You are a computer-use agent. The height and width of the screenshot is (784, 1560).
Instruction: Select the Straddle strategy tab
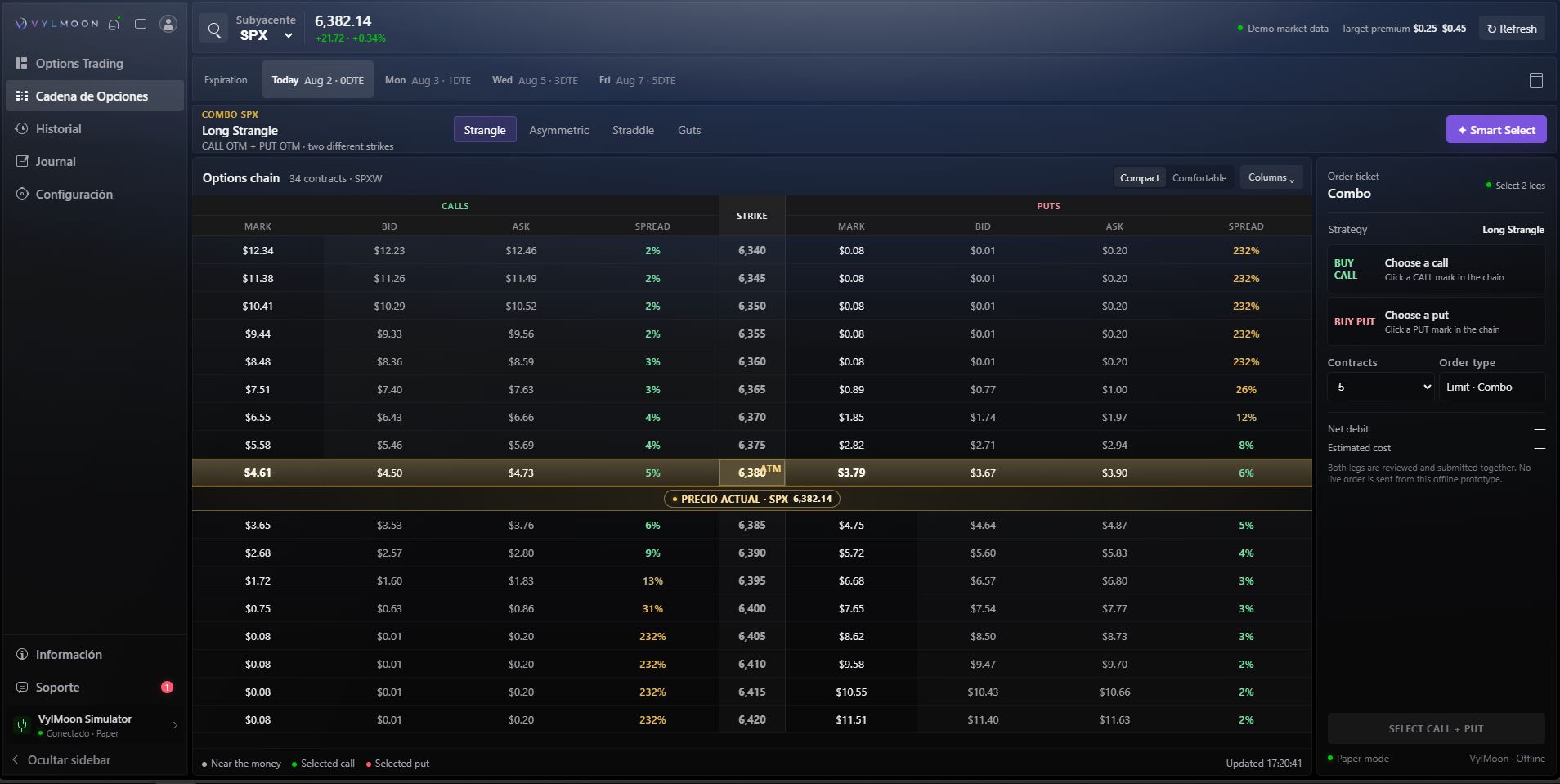(633, 130)
